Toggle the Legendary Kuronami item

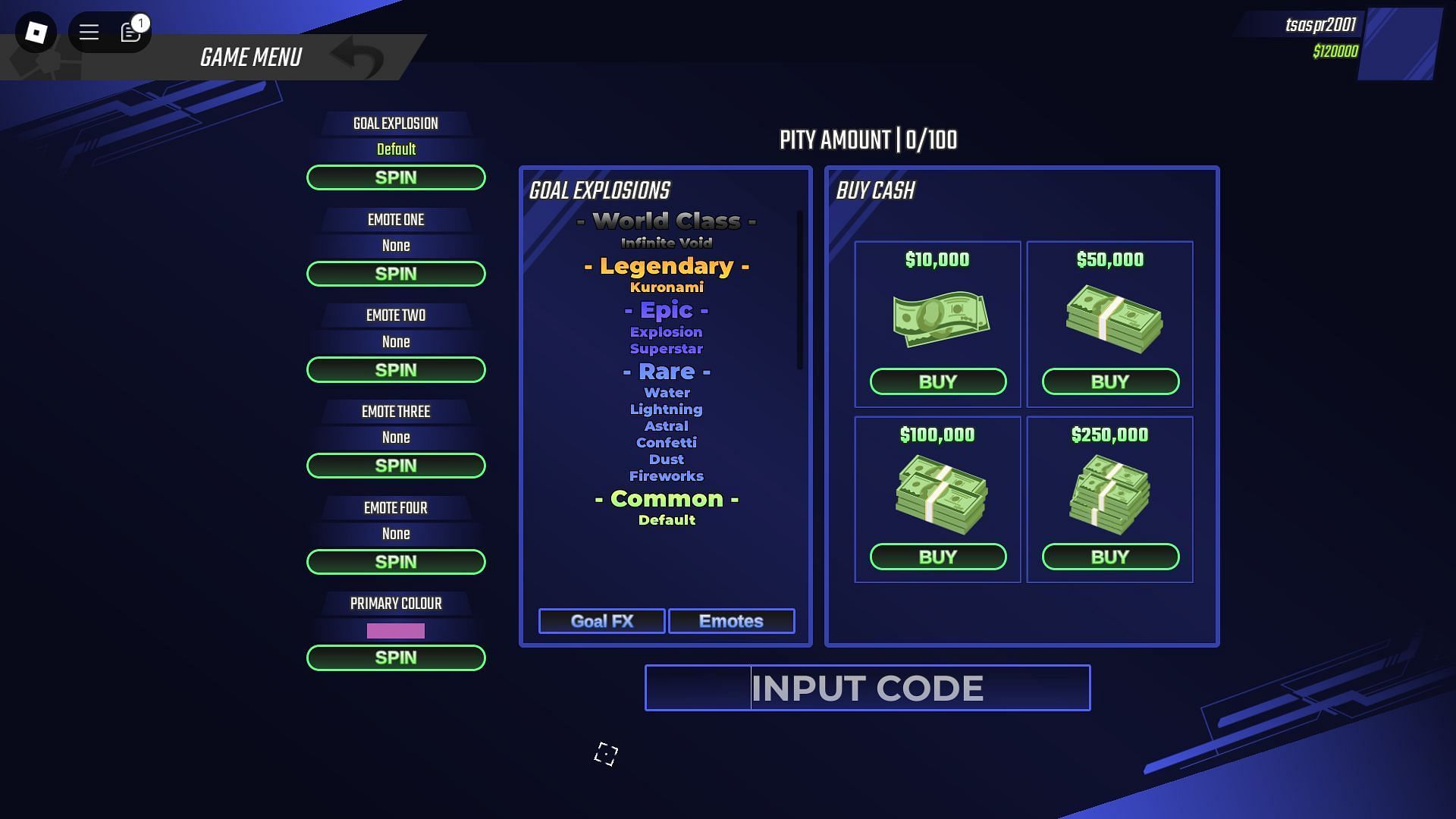666,288
